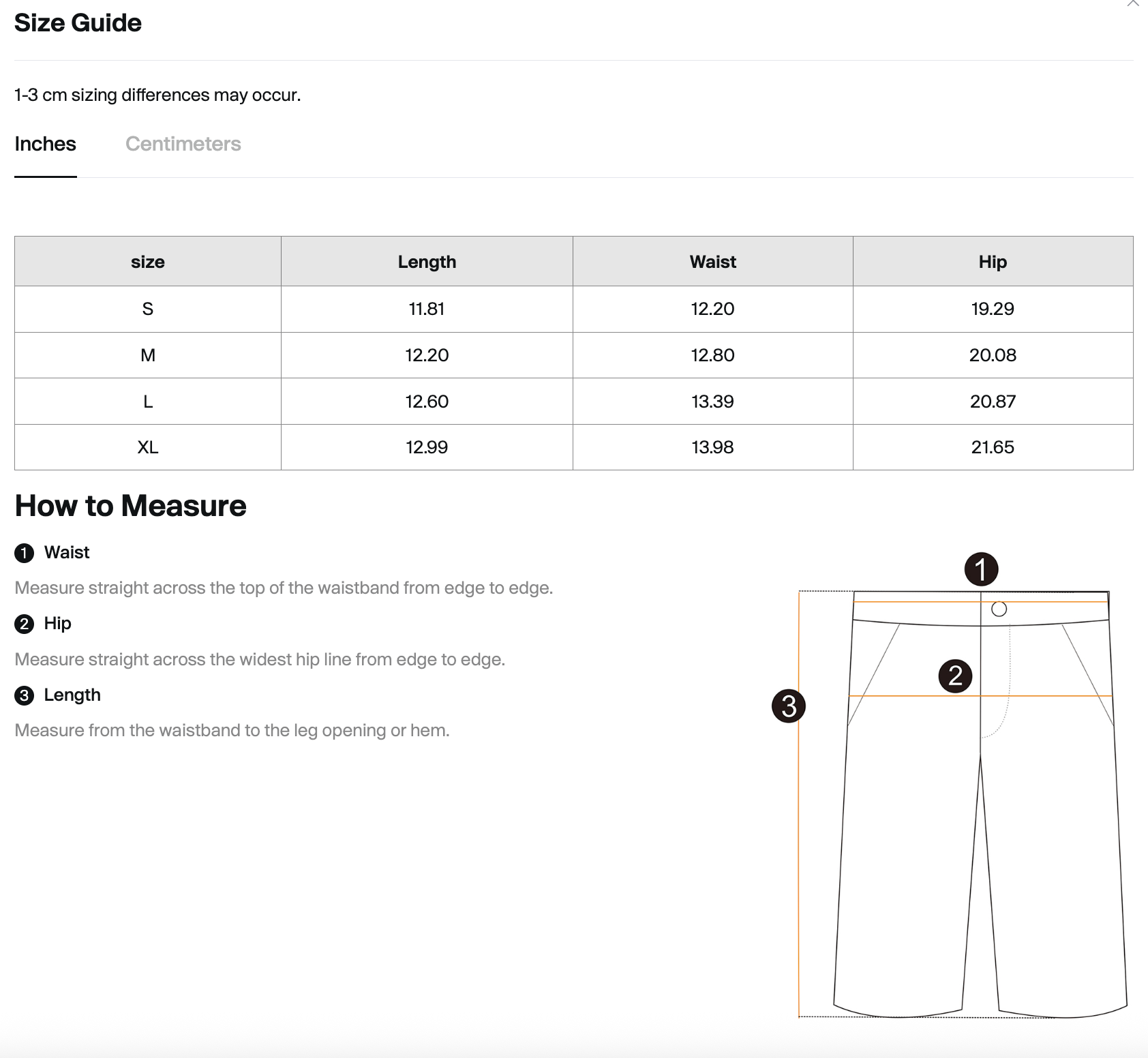
Task: Click marker 1 on the shorts diagram
Action: (x=981, y=569)
